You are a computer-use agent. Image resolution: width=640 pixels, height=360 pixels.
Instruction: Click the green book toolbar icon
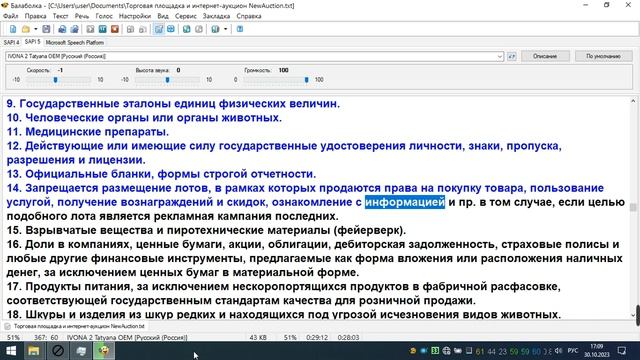(x=187, y=29)
